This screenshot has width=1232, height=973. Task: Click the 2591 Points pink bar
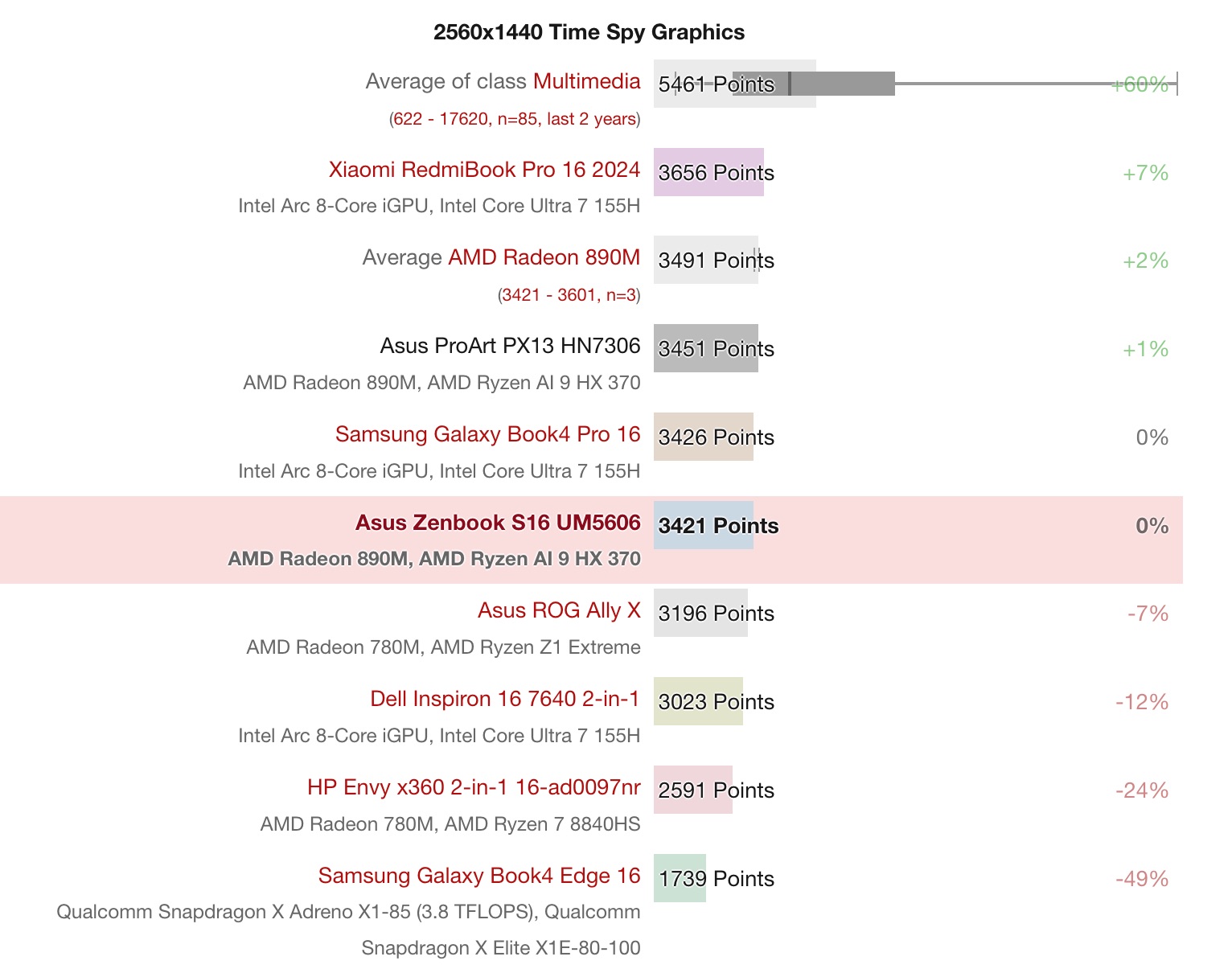coord(693,790)
